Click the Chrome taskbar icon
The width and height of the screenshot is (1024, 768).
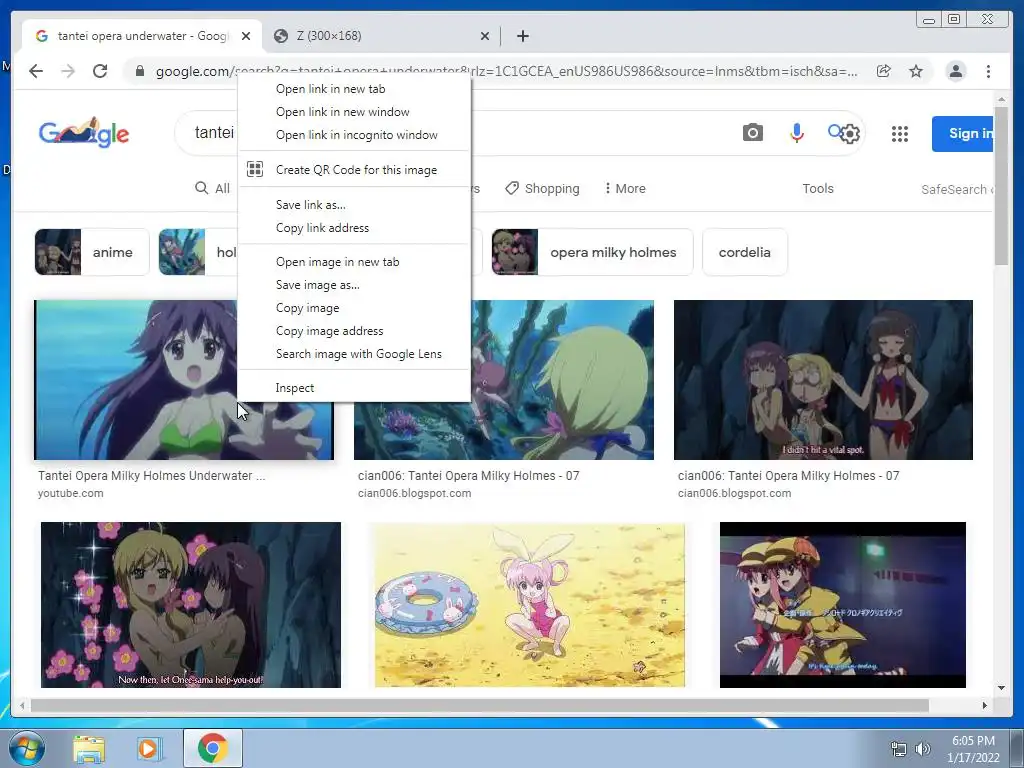[212, 748]
